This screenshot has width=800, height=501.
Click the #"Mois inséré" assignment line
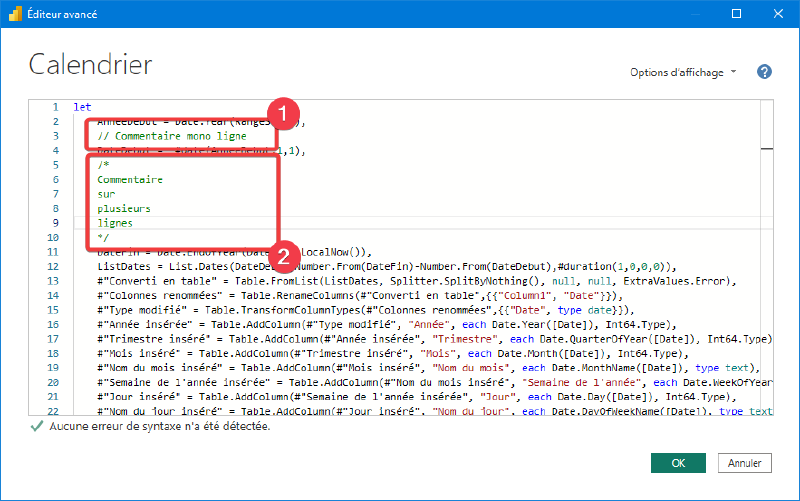pyautogui.click(x=393, y=354)
